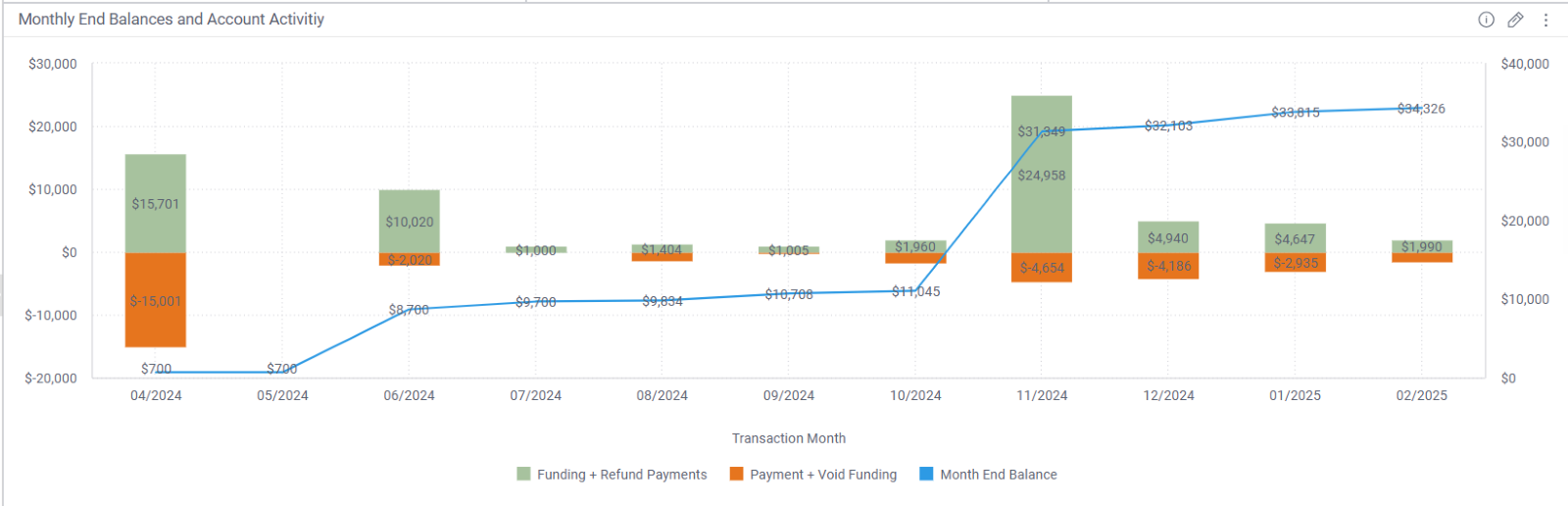Select the green $4,647 bar for 01/2025
The image size is (1568, 506).
[1295, 238]
